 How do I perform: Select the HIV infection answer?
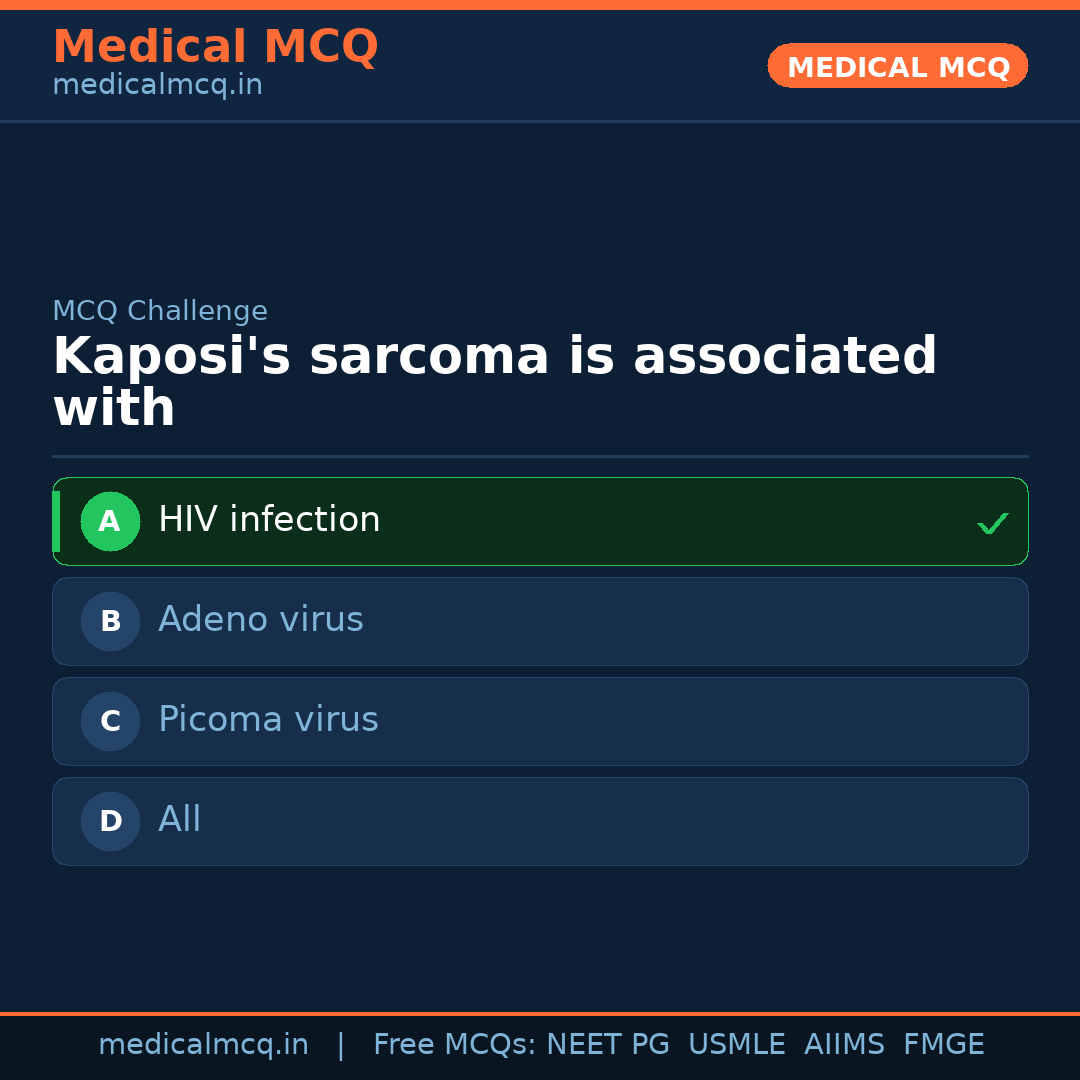pyautogui.click(x=269, y=520)
